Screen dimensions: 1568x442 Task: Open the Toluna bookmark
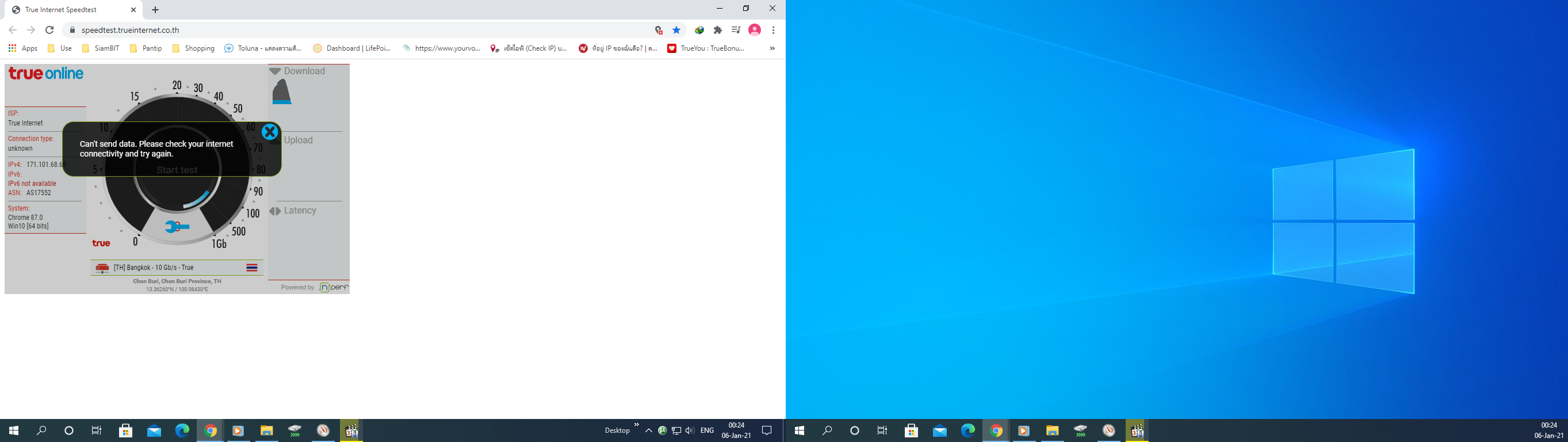click(x=263, y=48)
